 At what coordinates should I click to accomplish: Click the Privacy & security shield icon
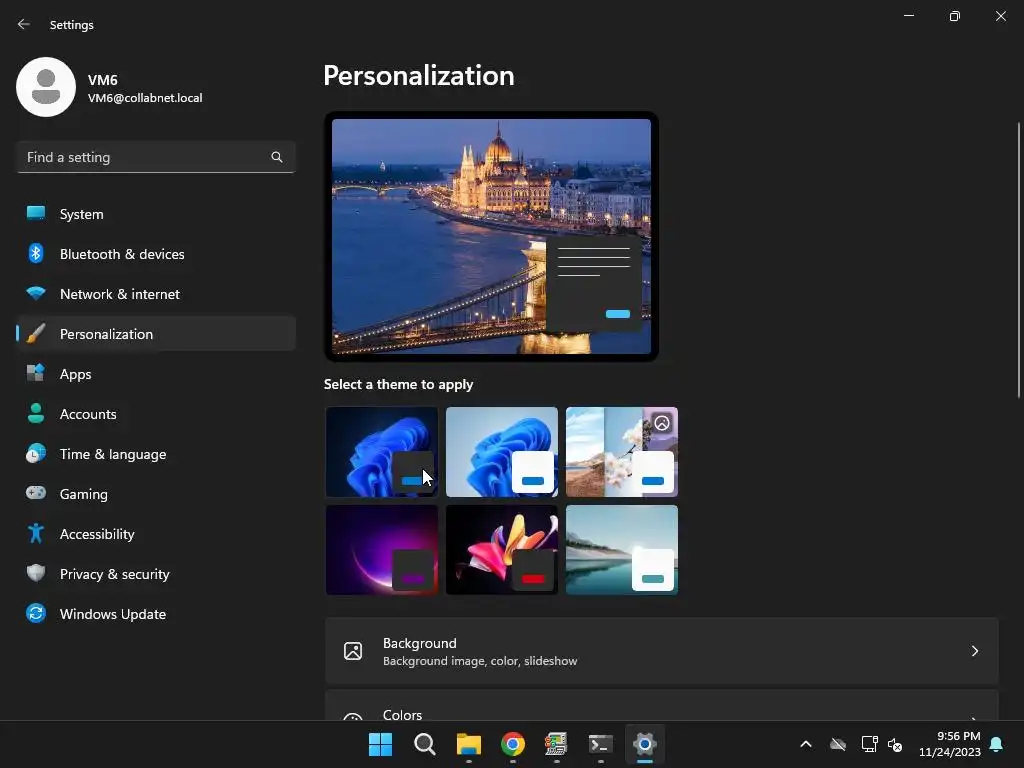[x=36, y=573]
